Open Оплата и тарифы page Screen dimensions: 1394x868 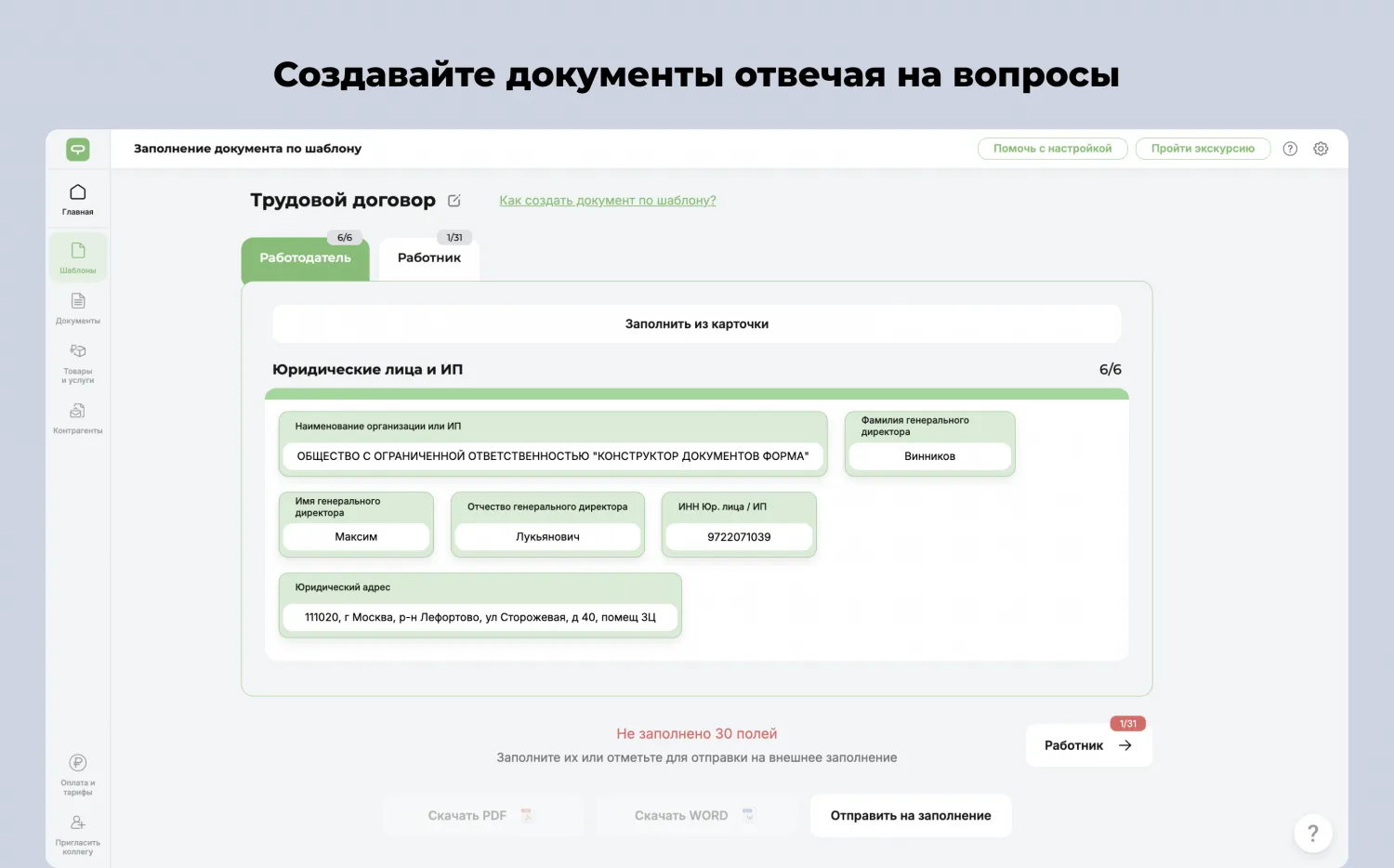(x=78, y=773)
